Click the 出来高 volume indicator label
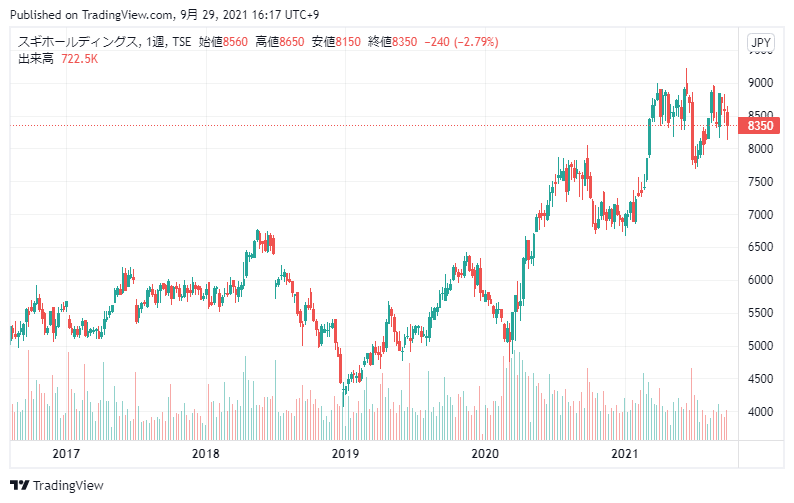This screenshot has height=503, width=794. (36, 59)
